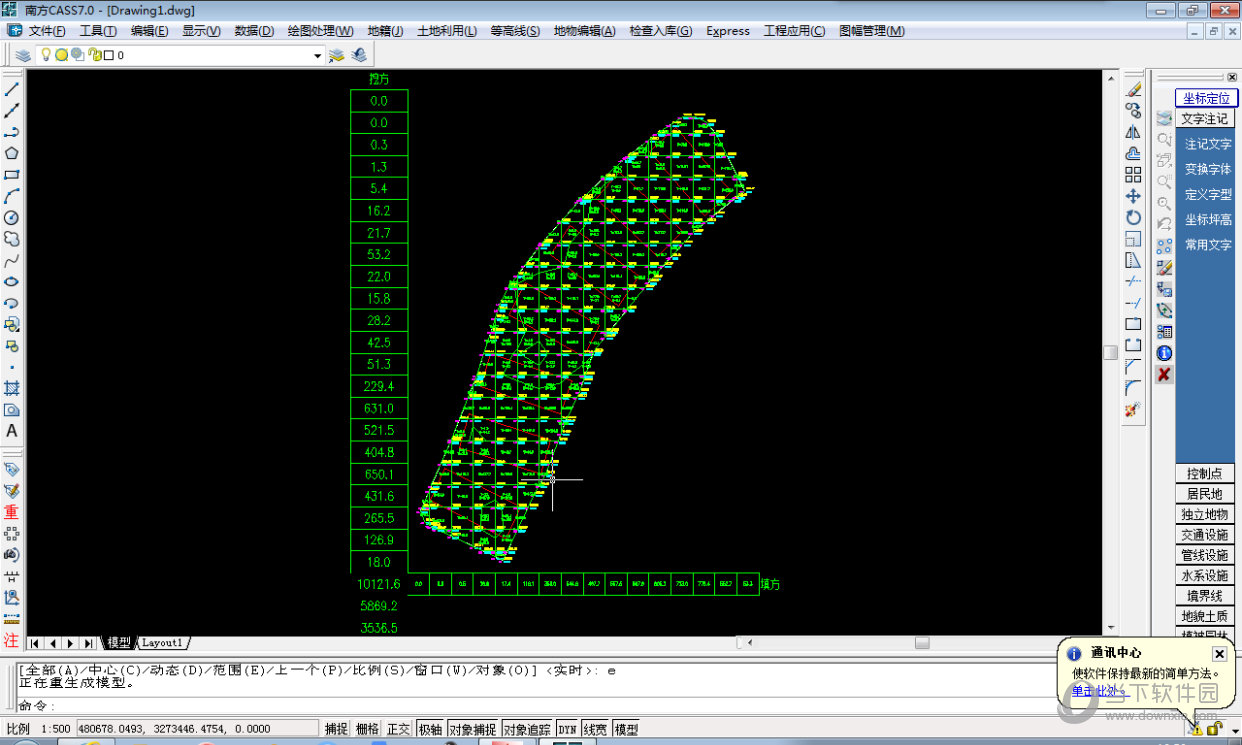Select the Rectangle tool in left toolbar
Screen dimensions: 1242x745
pyautogui.click(x=12, y=175)
